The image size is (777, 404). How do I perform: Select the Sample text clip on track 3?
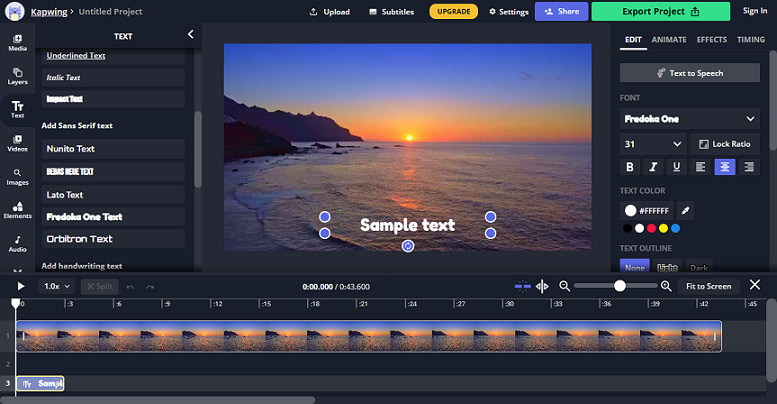(40, 383)
